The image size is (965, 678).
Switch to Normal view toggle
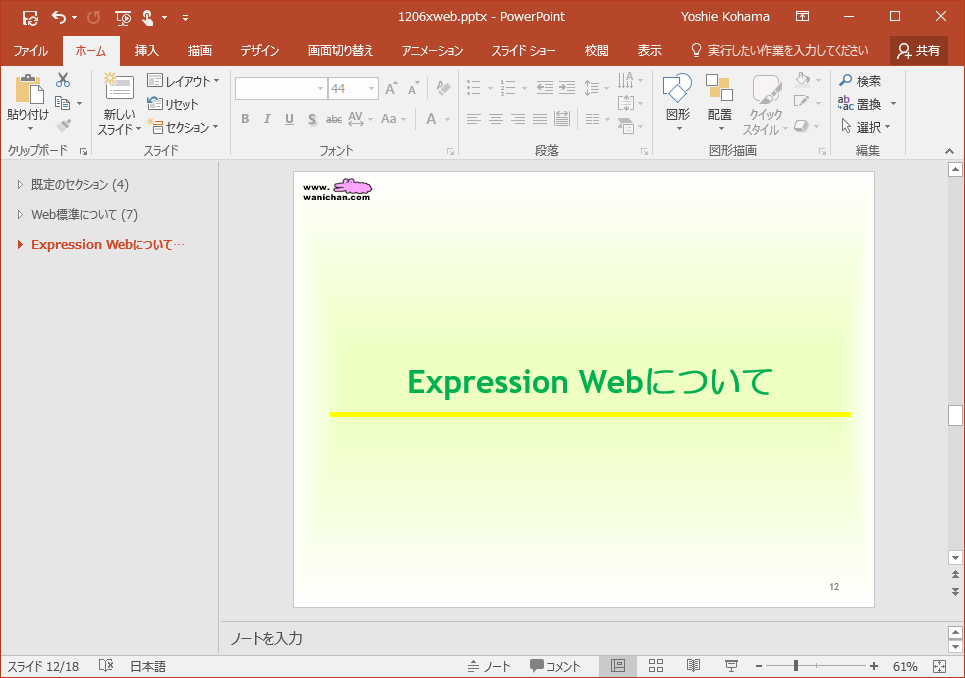pos(618,666)
